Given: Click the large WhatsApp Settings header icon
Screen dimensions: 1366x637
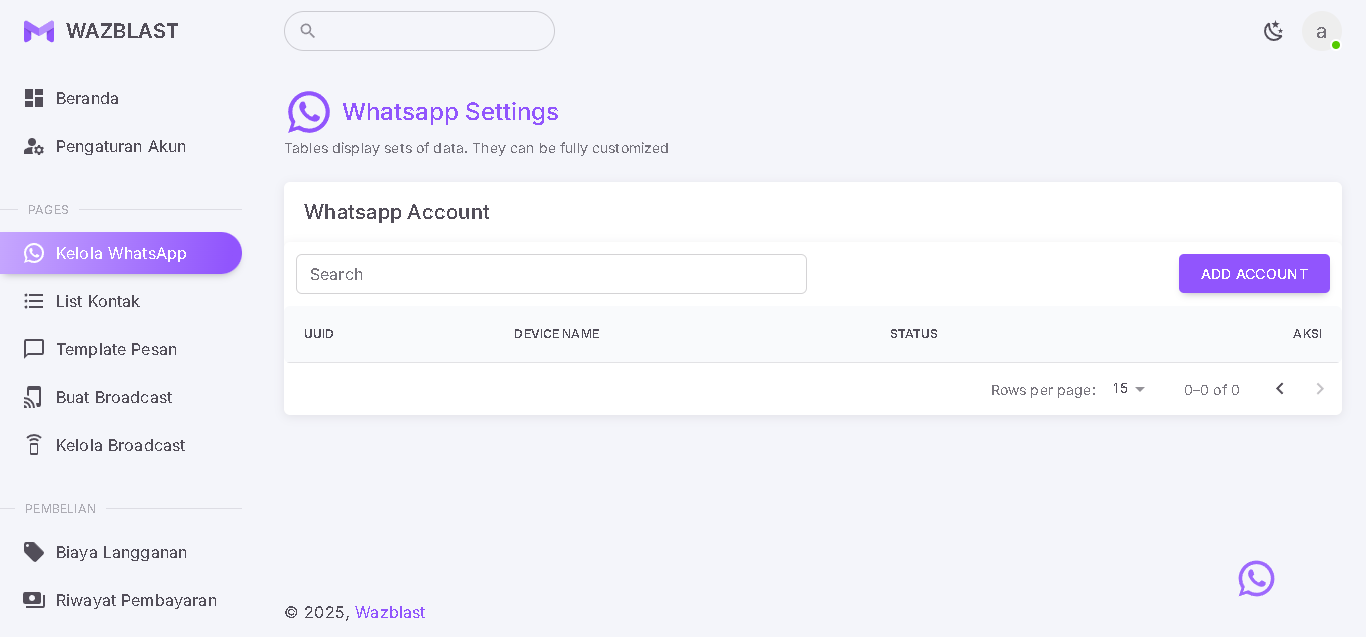Looking at the screenshot, I should point(309,112).
